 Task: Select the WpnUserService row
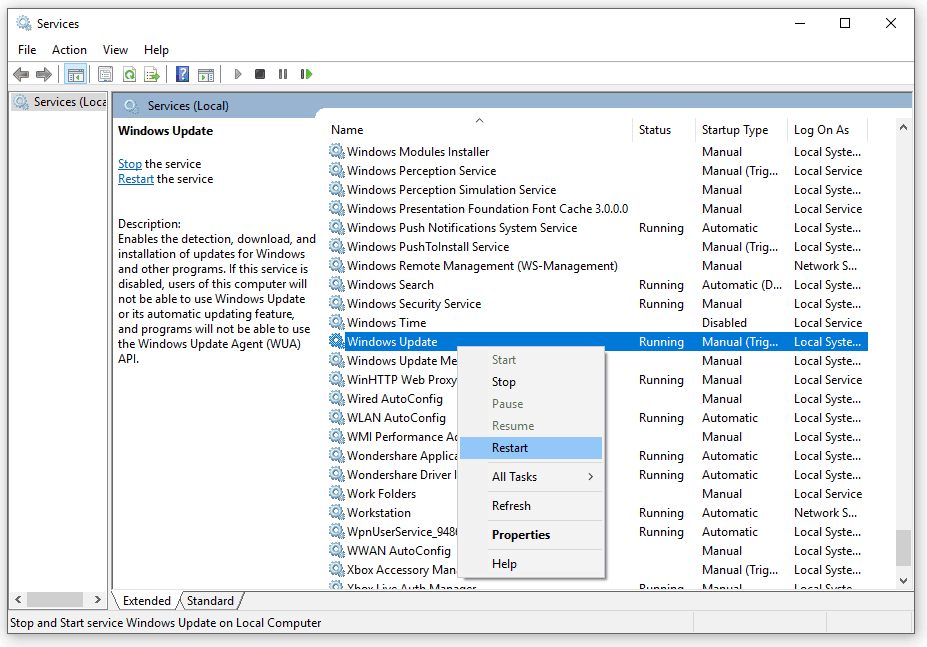point(597,532)
